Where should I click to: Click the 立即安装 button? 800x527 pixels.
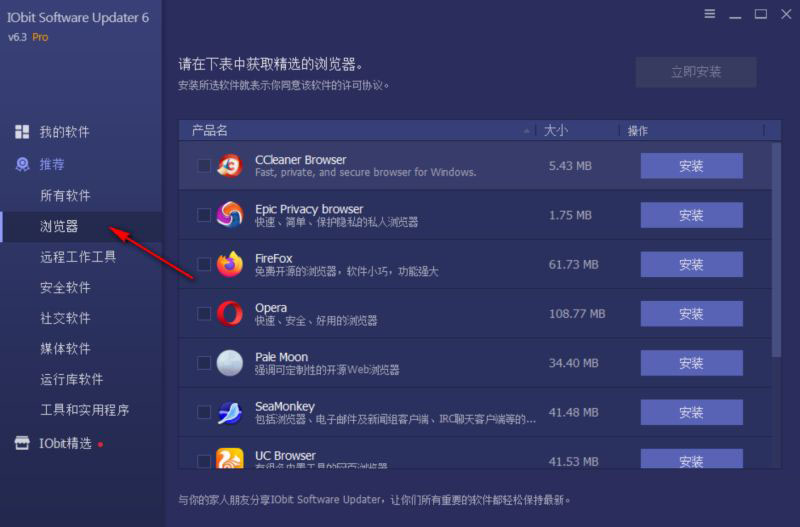click(x=696, y=72)
